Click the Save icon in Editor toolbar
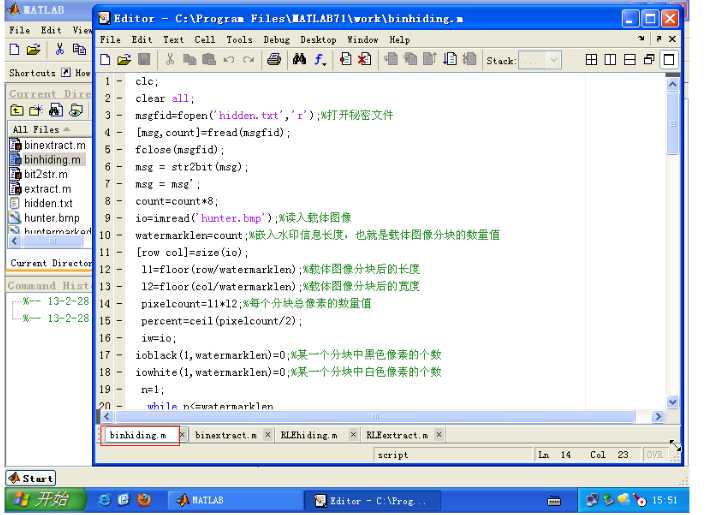Screen dimensions: 713x515 pos(144,60)
